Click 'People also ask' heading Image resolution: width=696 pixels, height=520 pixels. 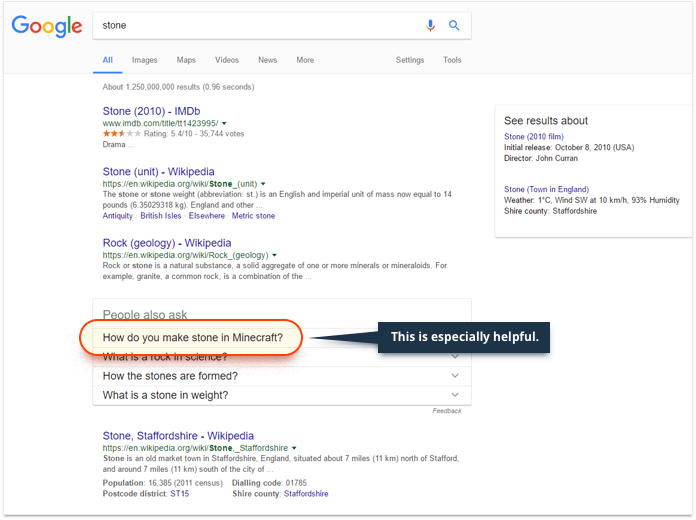[x=145, y=314]
